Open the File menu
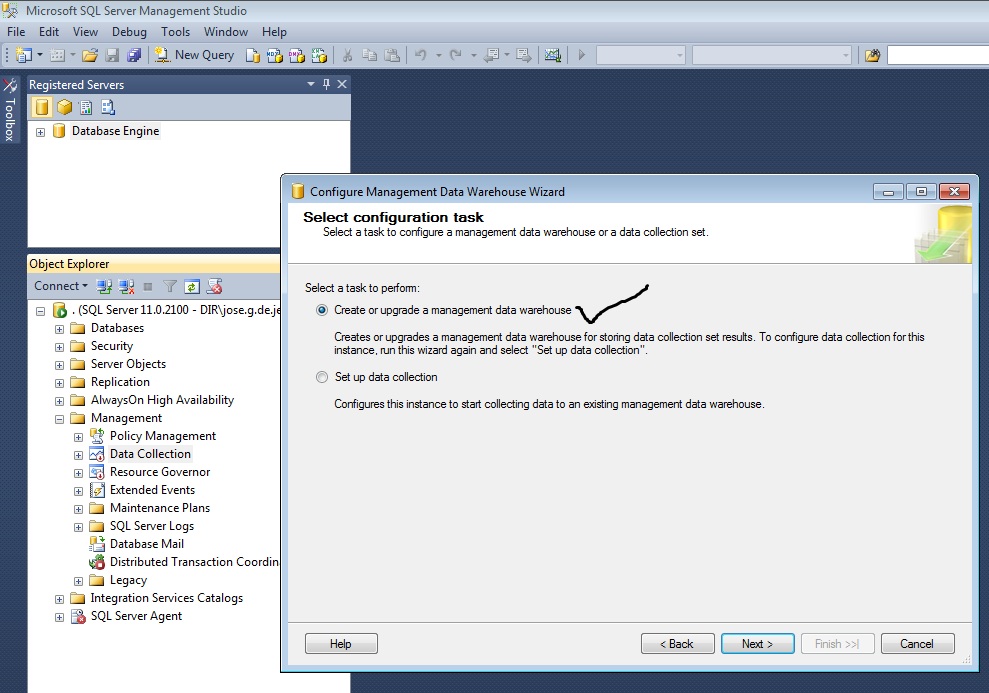 pos(16,32)
